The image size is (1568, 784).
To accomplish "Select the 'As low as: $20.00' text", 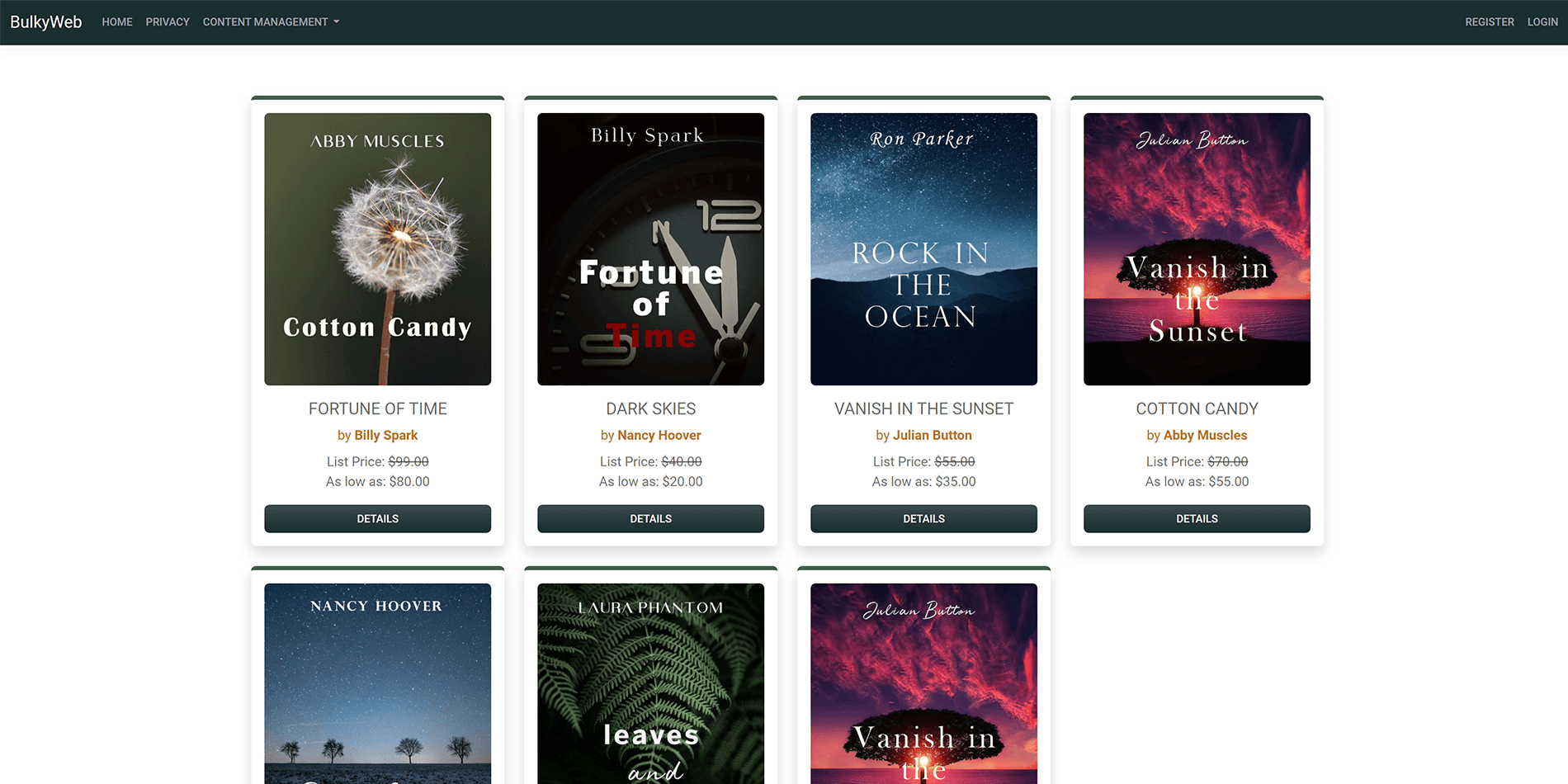I will point(651,481).
